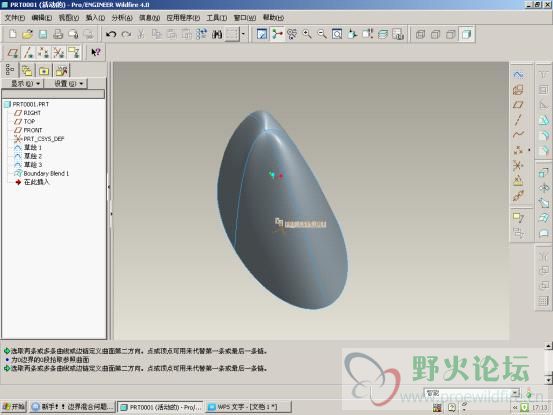Open the 视图 menu
This screenshot has height=415, width=553.
(68, 18)
